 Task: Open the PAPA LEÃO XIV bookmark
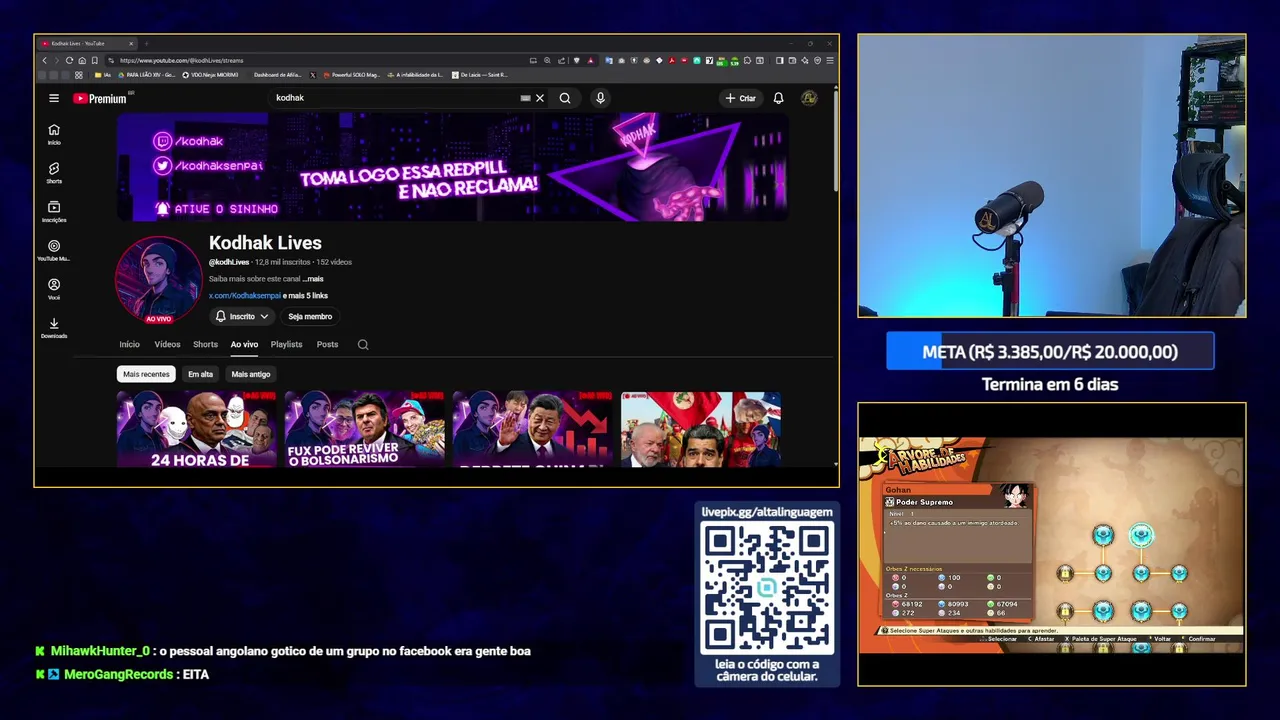click(x=147, y=75)
